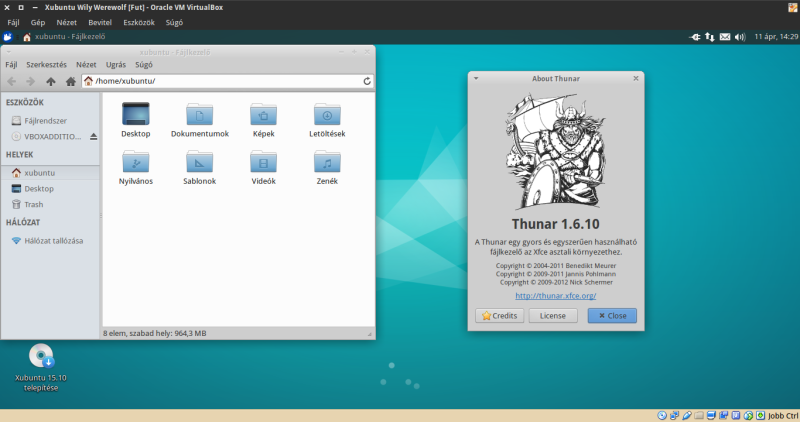Click the clock showing 11 ápr, 14:29
800x422 pixels.
[776, 37]
